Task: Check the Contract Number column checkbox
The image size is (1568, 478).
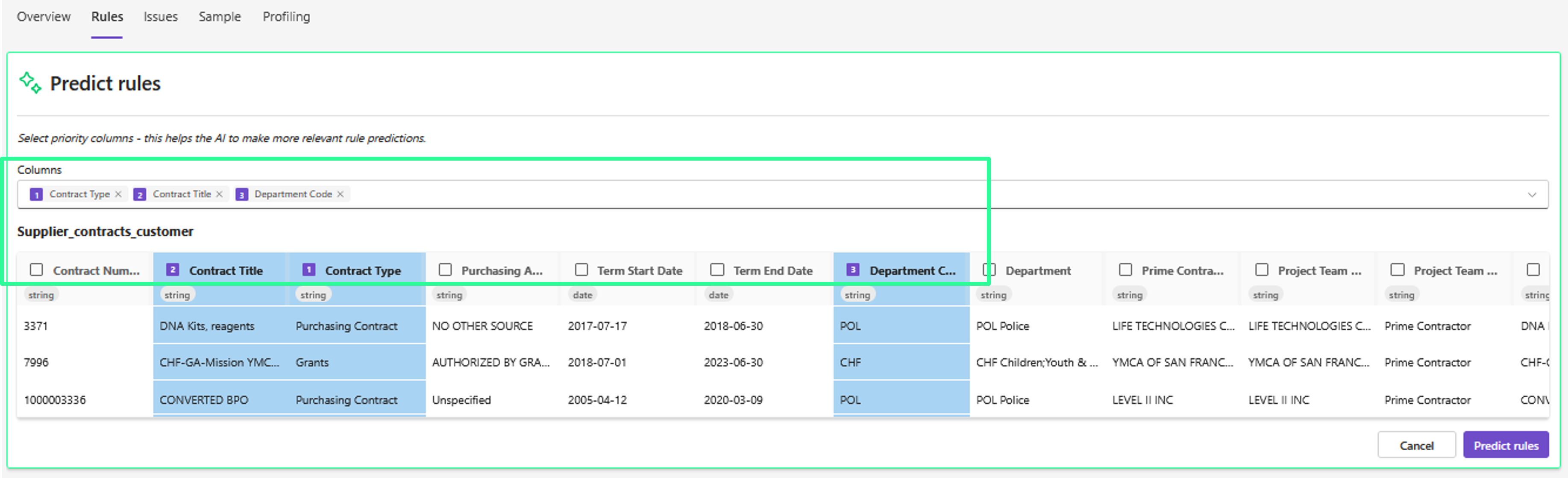Action: click(x=36, y=270)
